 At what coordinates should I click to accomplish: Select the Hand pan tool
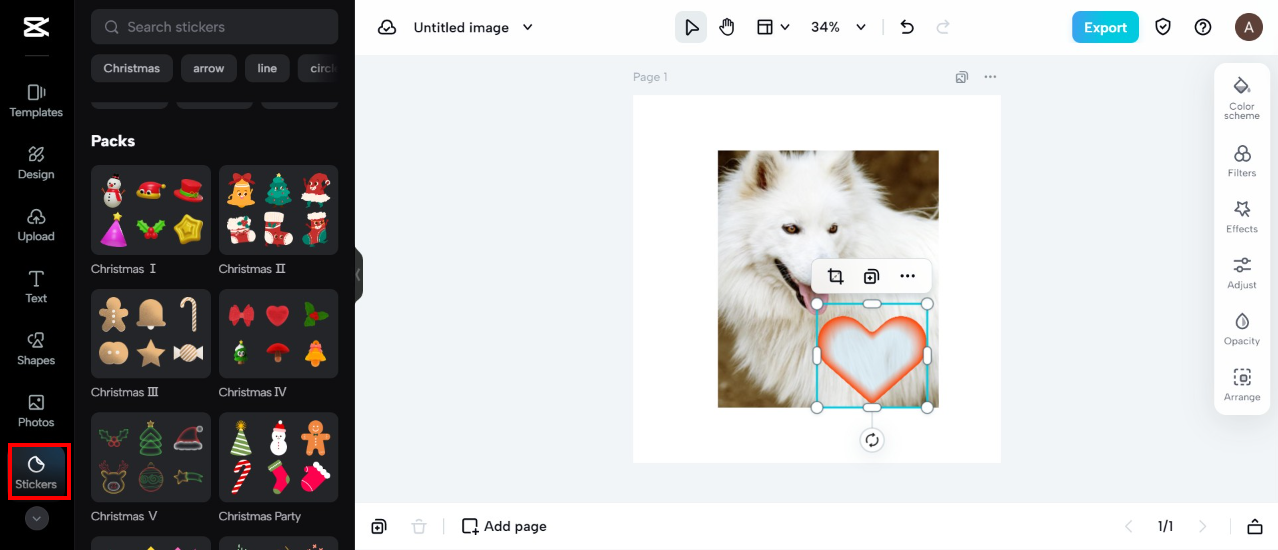pyautogui.click(x=727, y=28)
